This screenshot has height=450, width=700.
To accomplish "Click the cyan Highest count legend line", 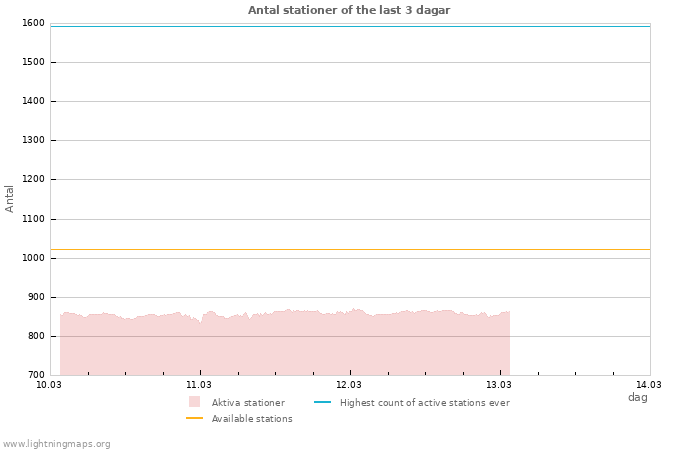I will 322,402.
